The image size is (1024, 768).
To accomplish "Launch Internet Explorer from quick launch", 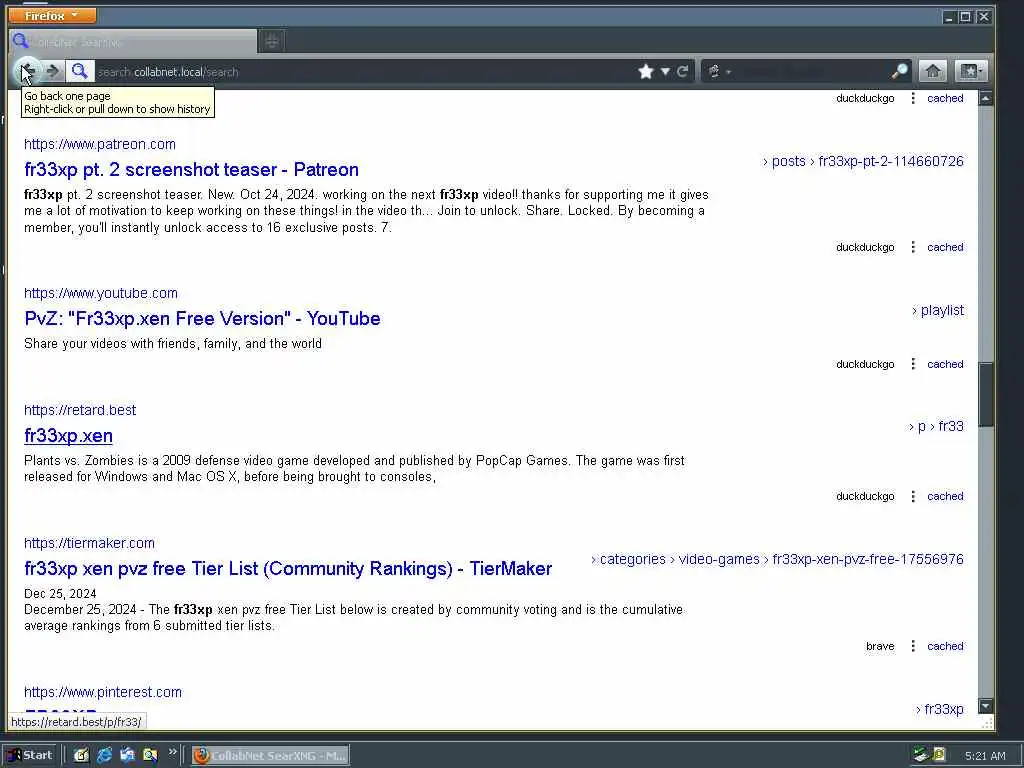I will [x=104, y=756].
